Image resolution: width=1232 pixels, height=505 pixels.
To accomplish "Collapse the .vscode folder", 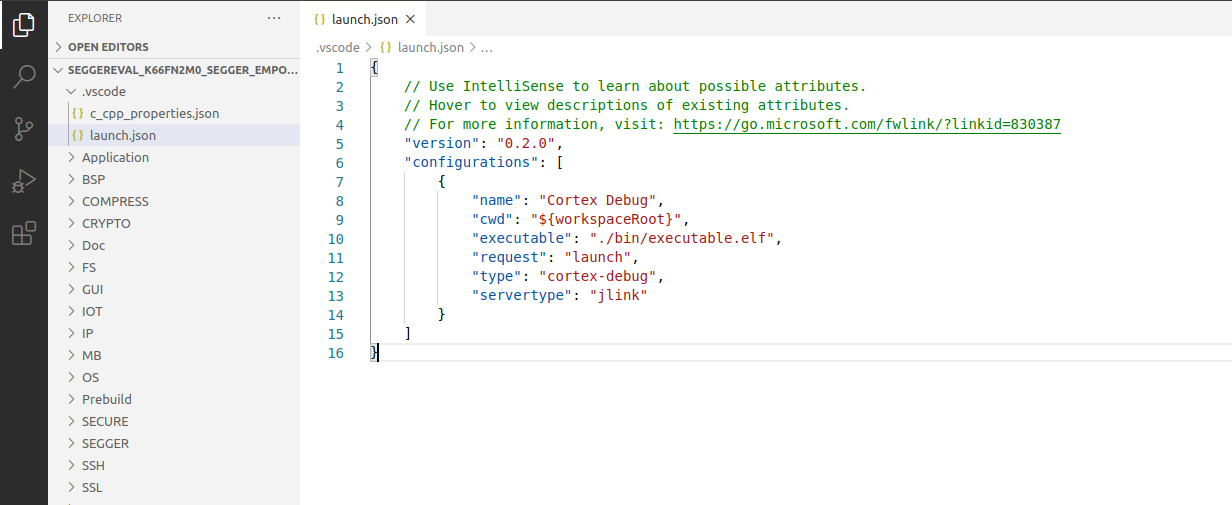I will click(x=103, y=91).
